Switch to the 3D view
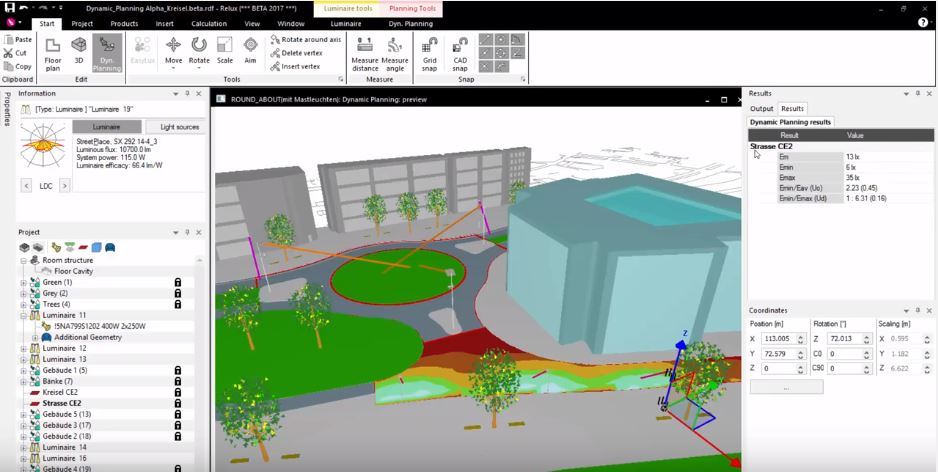The width and height of the screenshot is (938, 472). (x=79, y=53)
